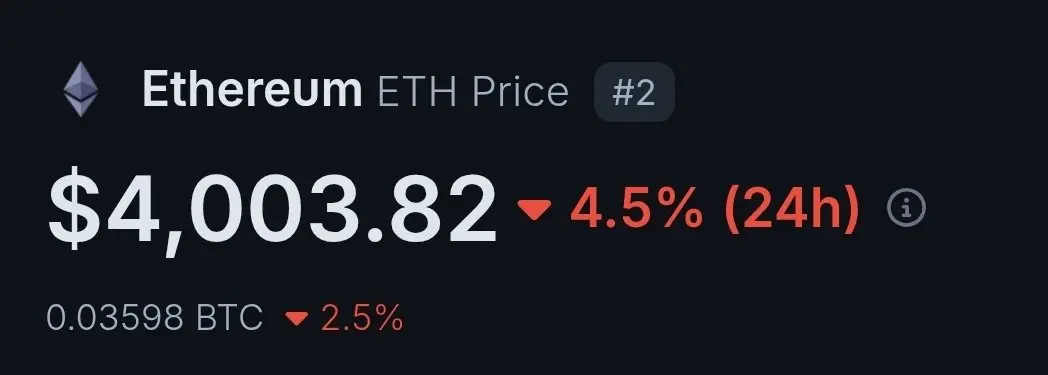The width and height of the screenshot is (1048, 375).
Task: Click the 0.03598 BTC value
Action: [155, 318]
